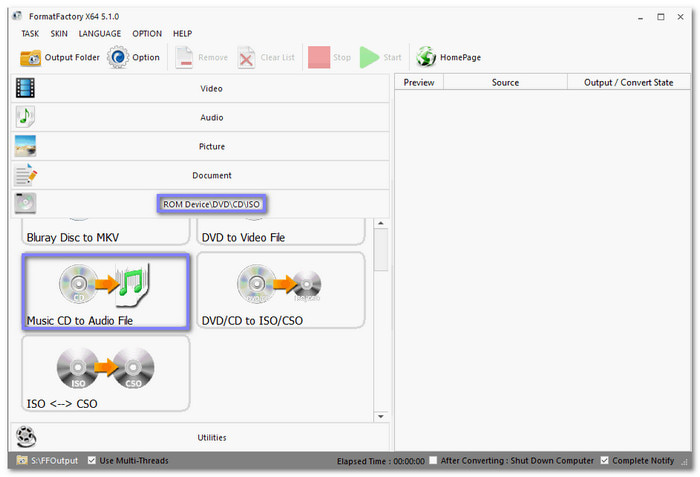Maximize the FormatFactory window
This screenshot has height=477, width=700.
(661, 17)
